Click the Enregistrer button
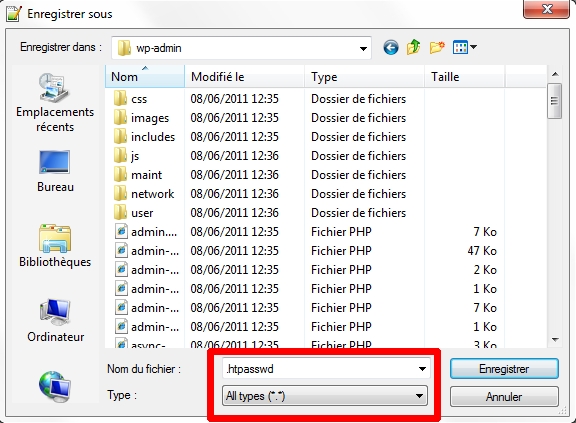Viewport: 576px width, 423px height. point(504,369)
